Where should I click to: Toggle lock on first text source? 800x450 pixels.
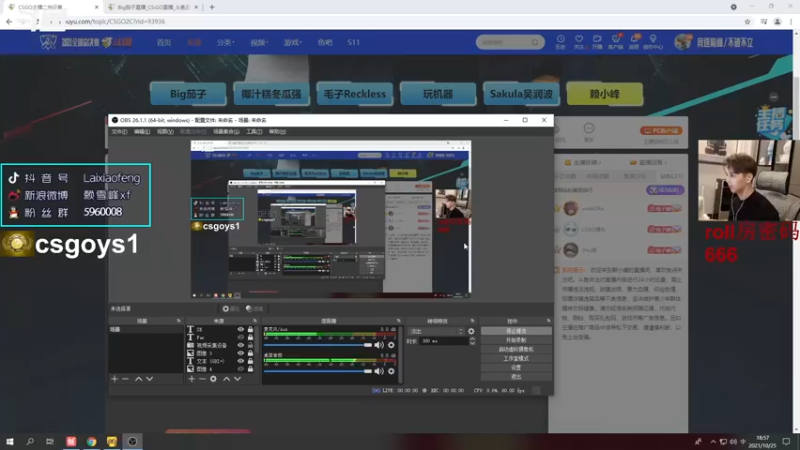click(251, 330)
